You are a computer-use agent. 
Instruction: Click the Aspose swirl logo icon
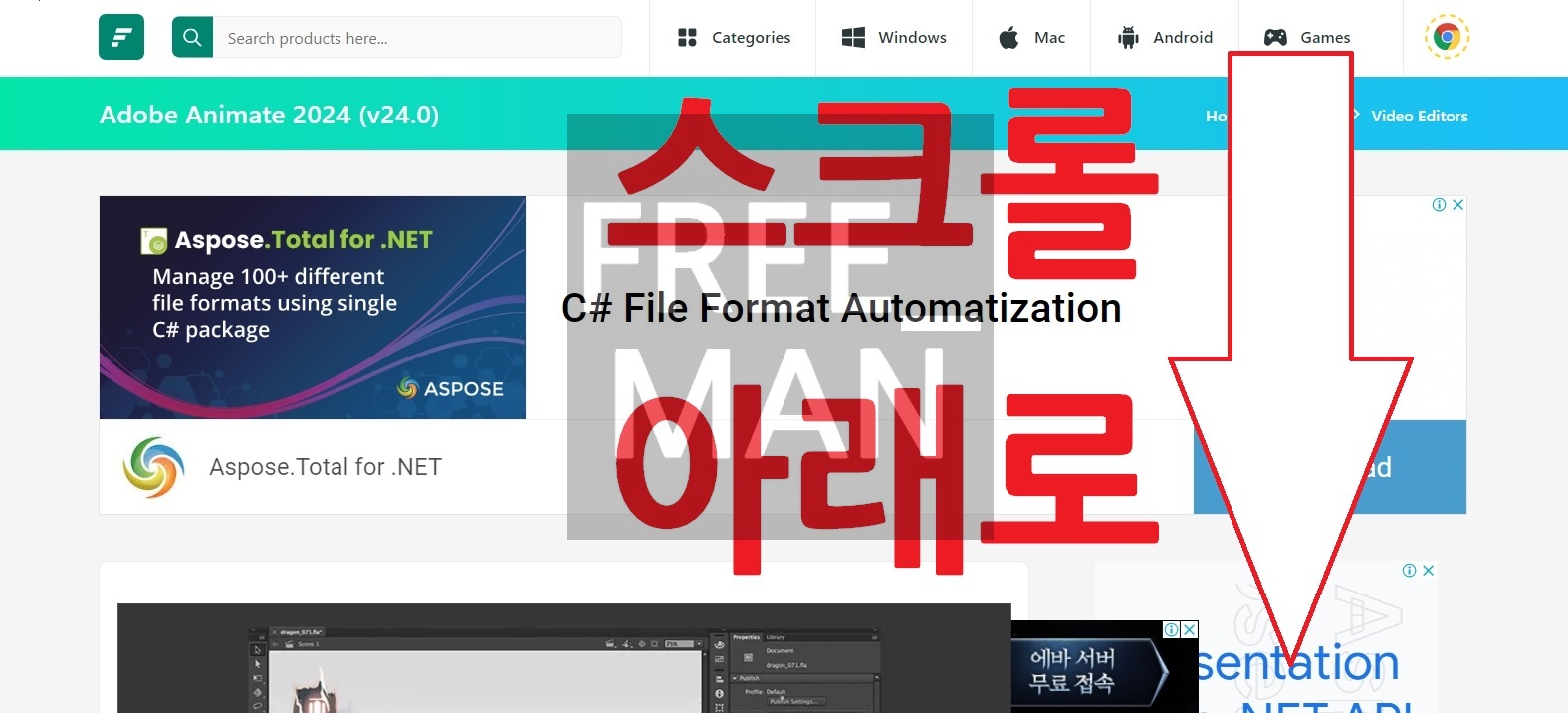click(x=153, y=466)
